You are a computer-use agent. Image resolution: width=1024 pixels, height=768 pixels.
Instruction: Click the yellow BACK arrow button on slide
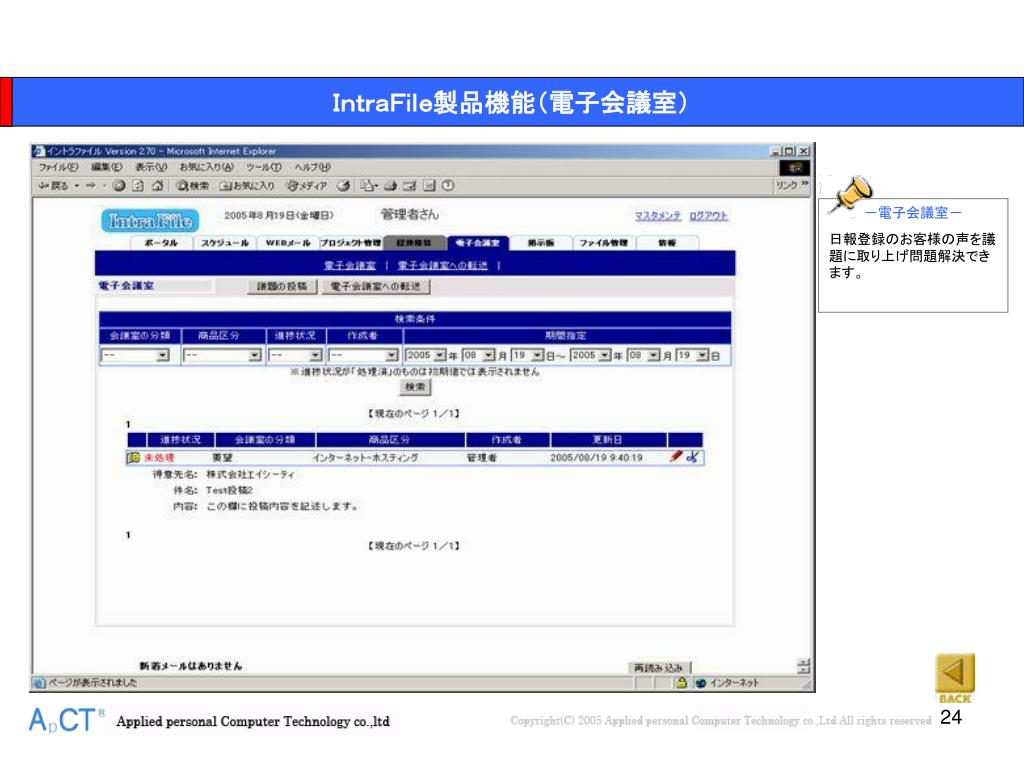click(x=955, y=678)
